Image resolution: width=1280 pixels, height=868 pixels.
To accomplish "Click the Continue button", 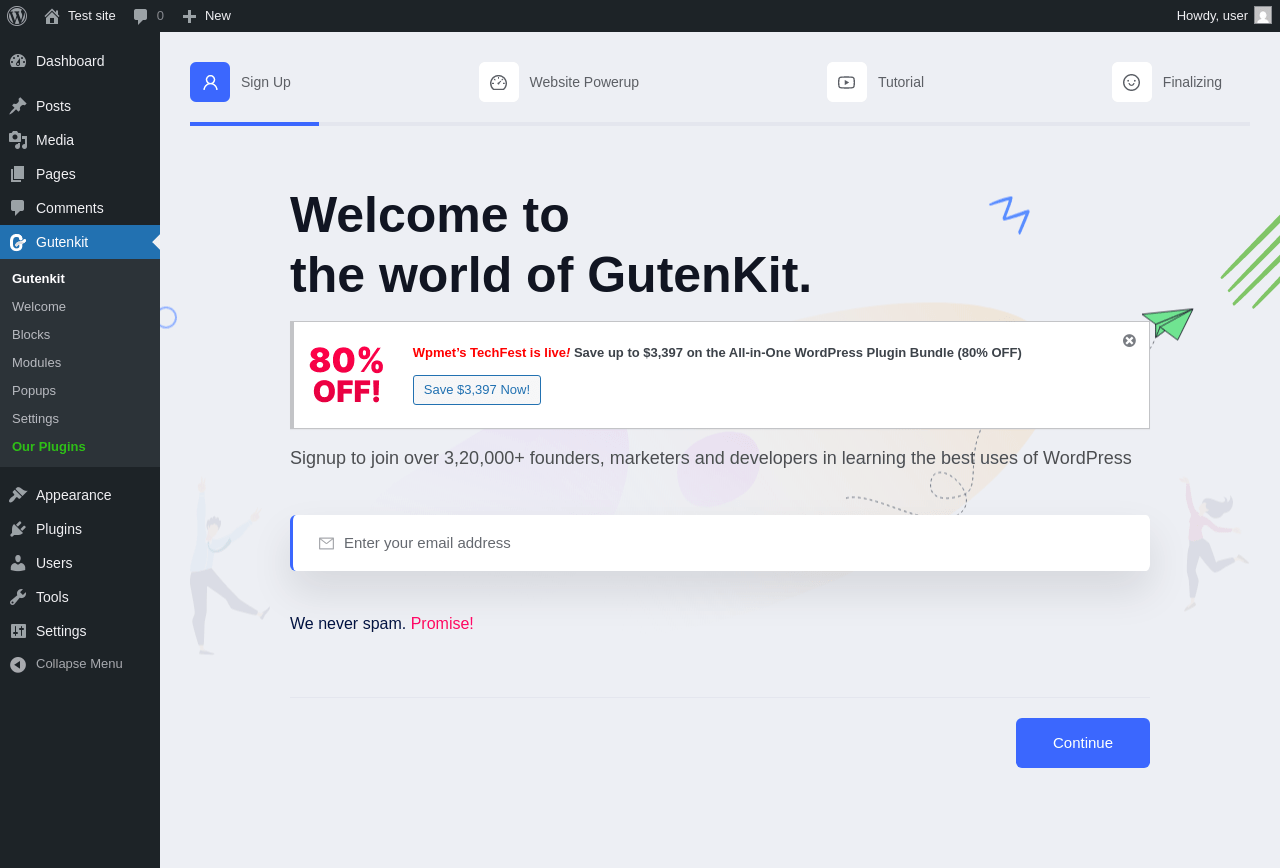I will point(1083,743).
